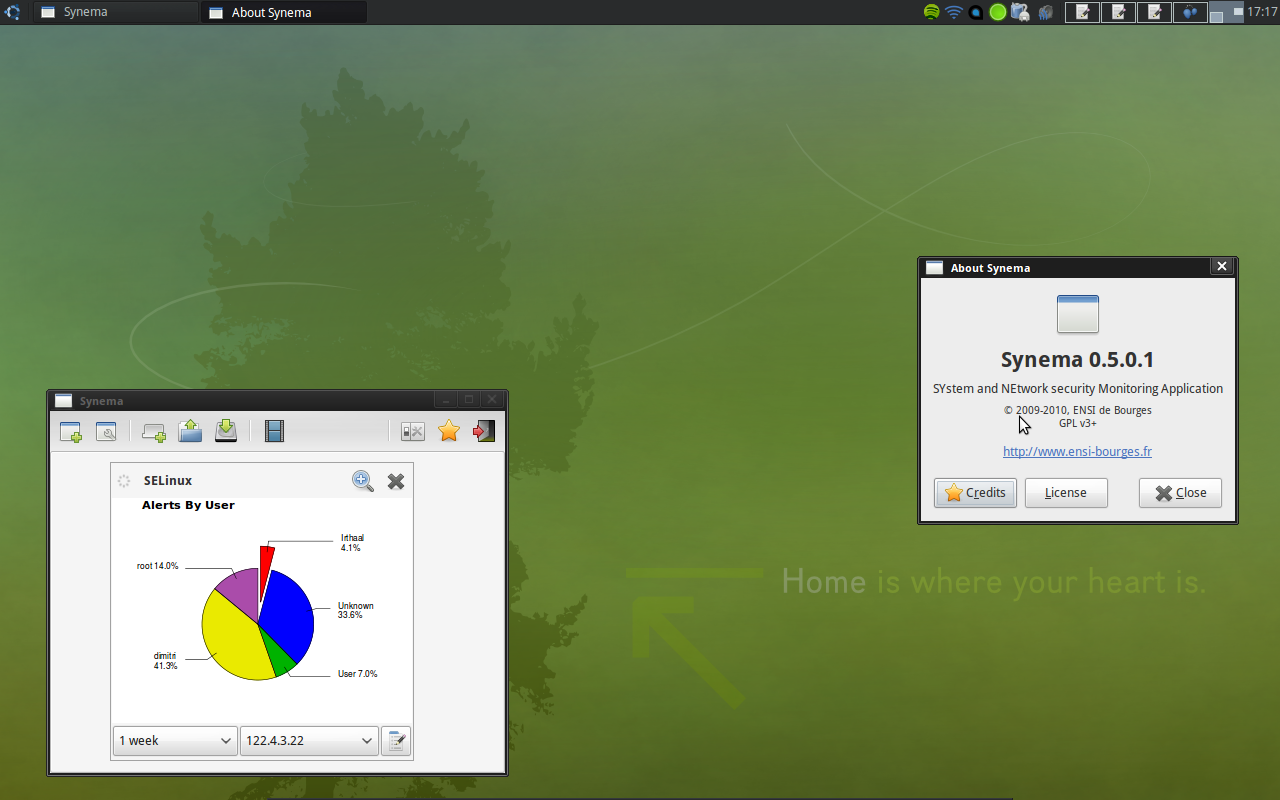Open the Xfce applications menu icon
This screenshot has width=1280, height=800.
tap(13, 12)
